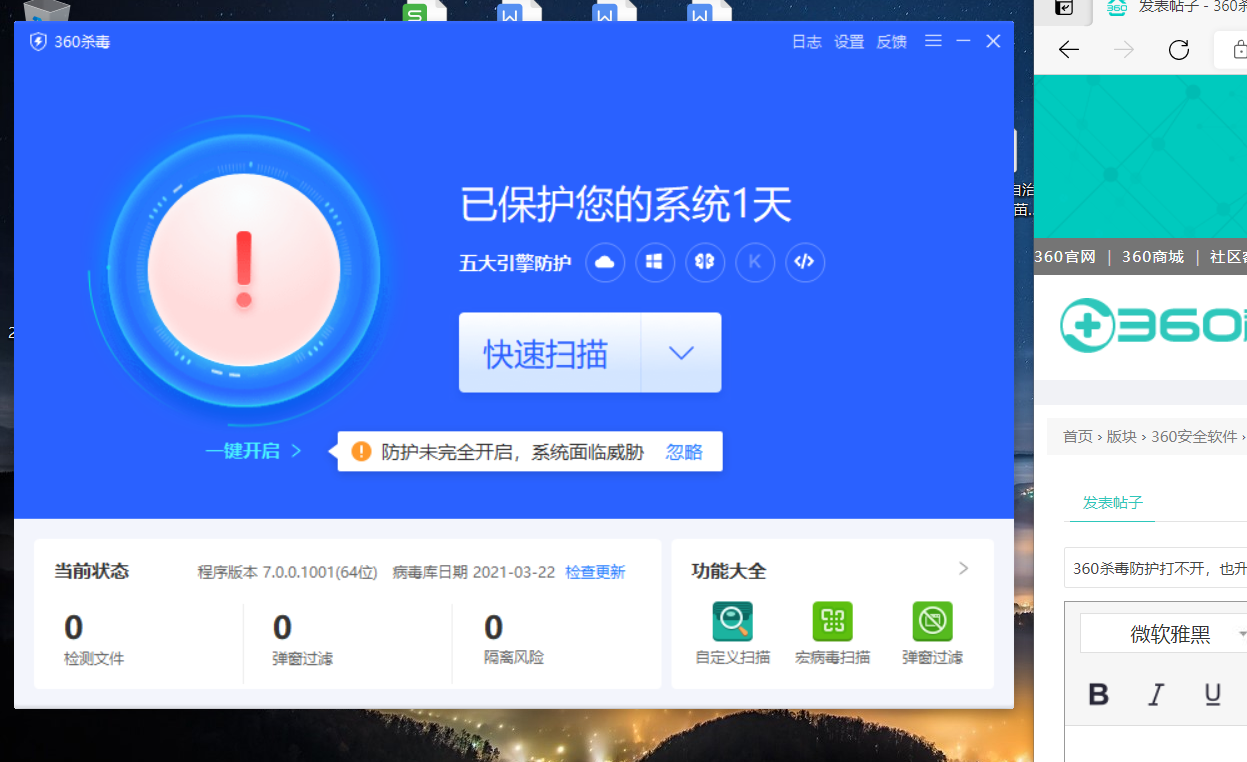This screenshot has width=1247, height=762.
Task: Click 首页 breadcrumb in browser
Action: coord(1077,437)
